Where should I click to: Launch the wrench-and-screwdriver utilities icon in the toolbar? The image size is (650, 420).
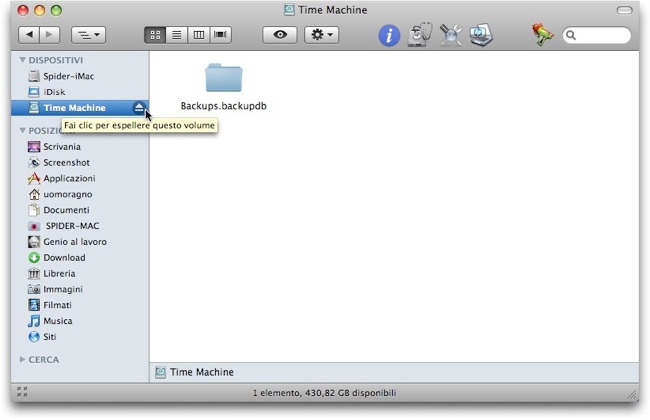coord(451,35)
